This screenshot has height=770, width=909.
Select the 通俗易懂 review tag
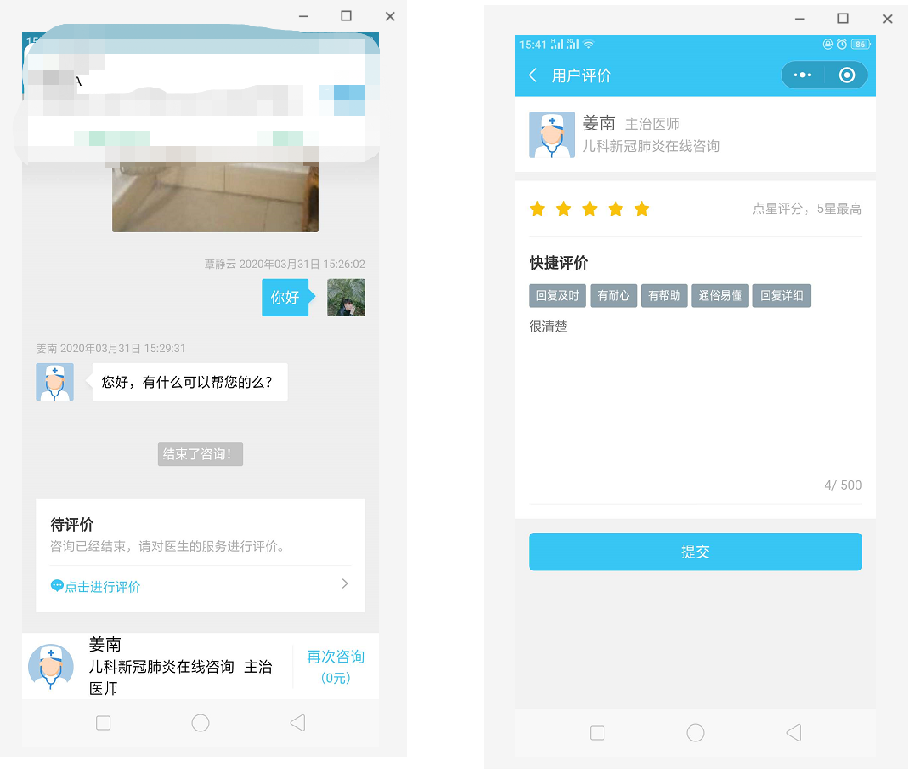(720, 296)
